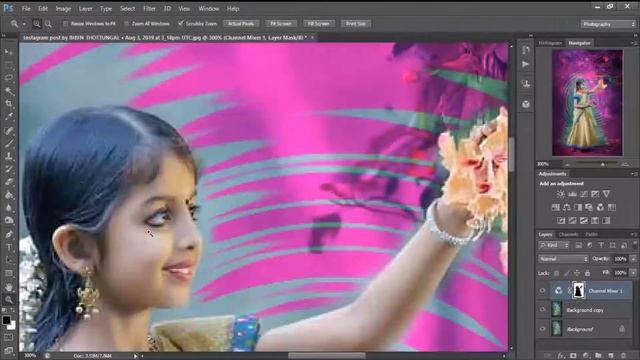Viewport: 640px width, 360px height.
Task: Open the Opacity slider dropdown arrow
Action: tap(633, 259)
